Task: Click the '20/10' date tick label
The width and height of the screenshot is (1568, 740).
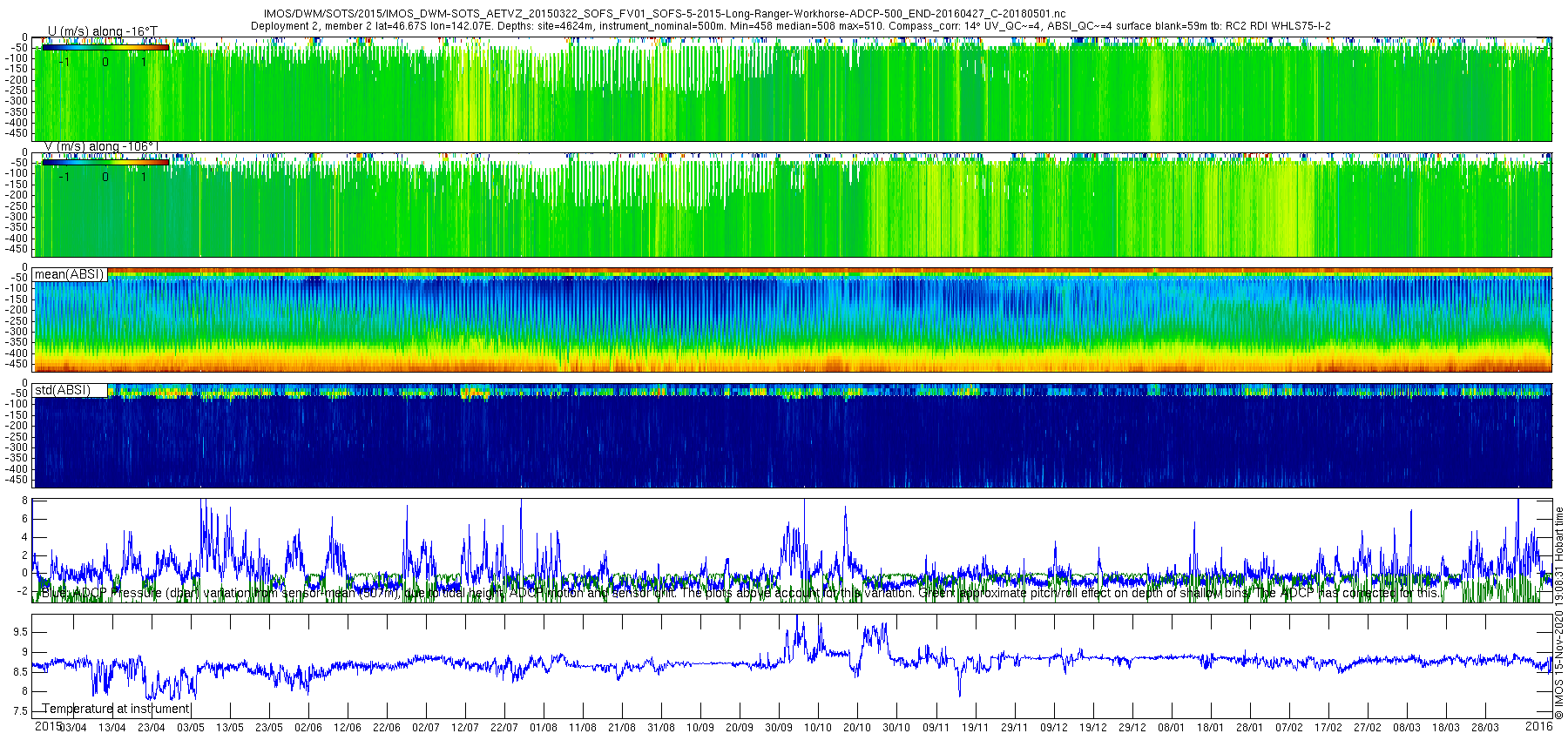Action: (x=857, y=728)
